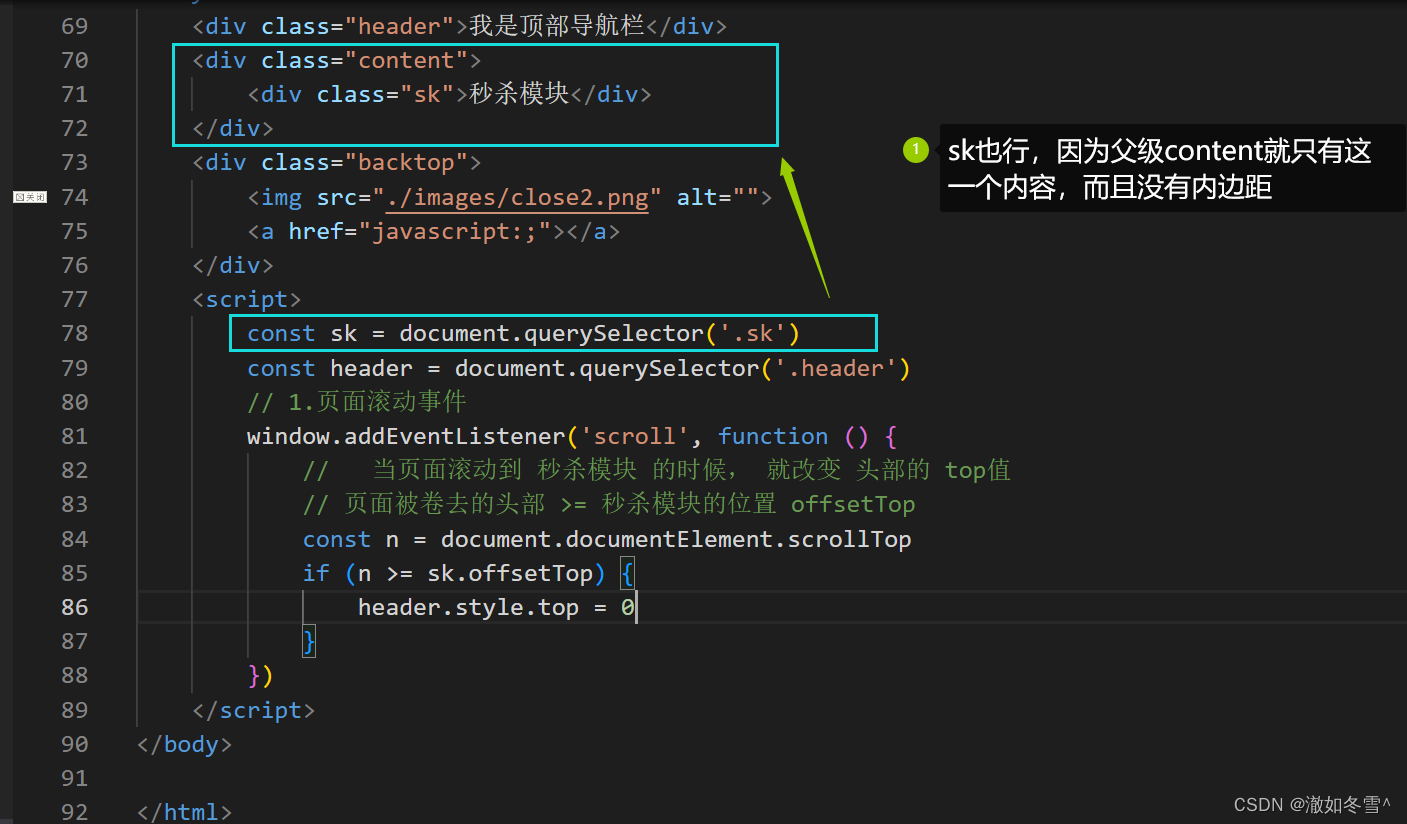Click the '.sk' selector string on line 78

pyautogui.click(x=752, y=333)
